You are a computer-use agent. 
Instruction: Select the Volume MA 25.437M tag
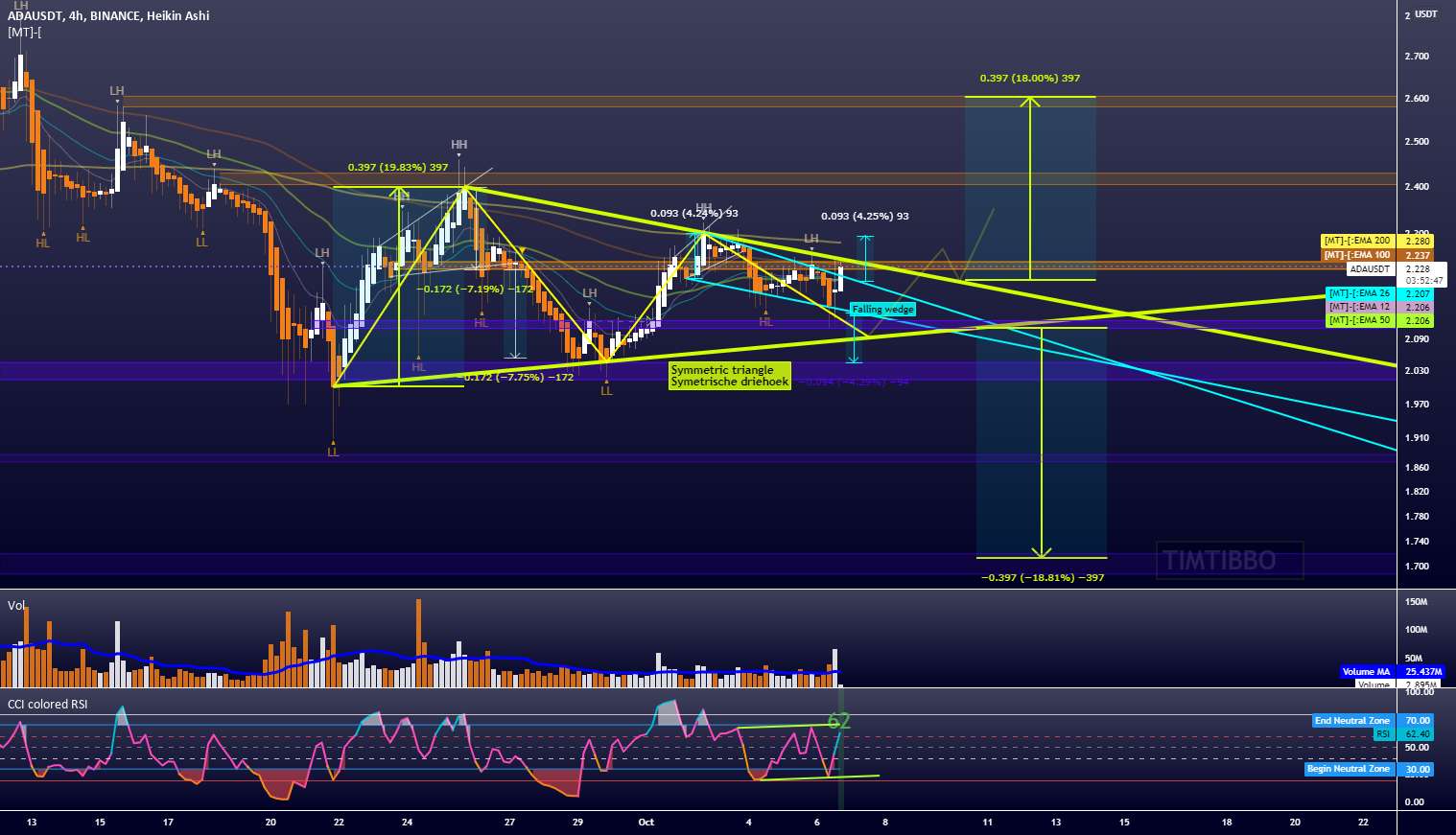click(x=1391, y=672)
